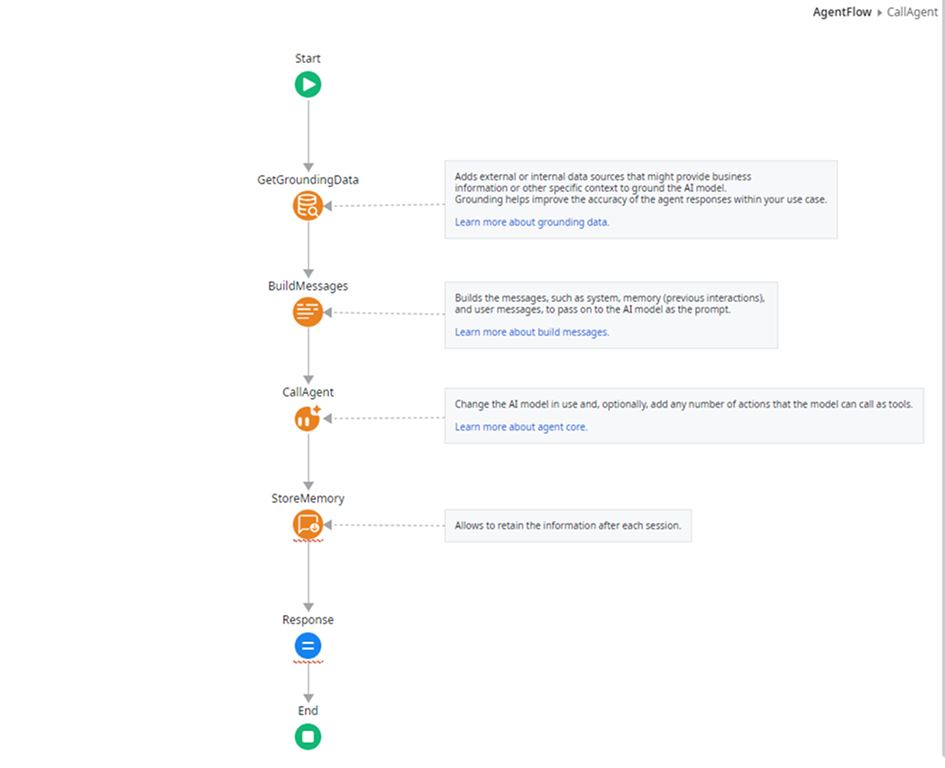Navigate to AgentFlow in the breadcrumb
This screenshot has height=768, width=945.
(x=841, y=12)
